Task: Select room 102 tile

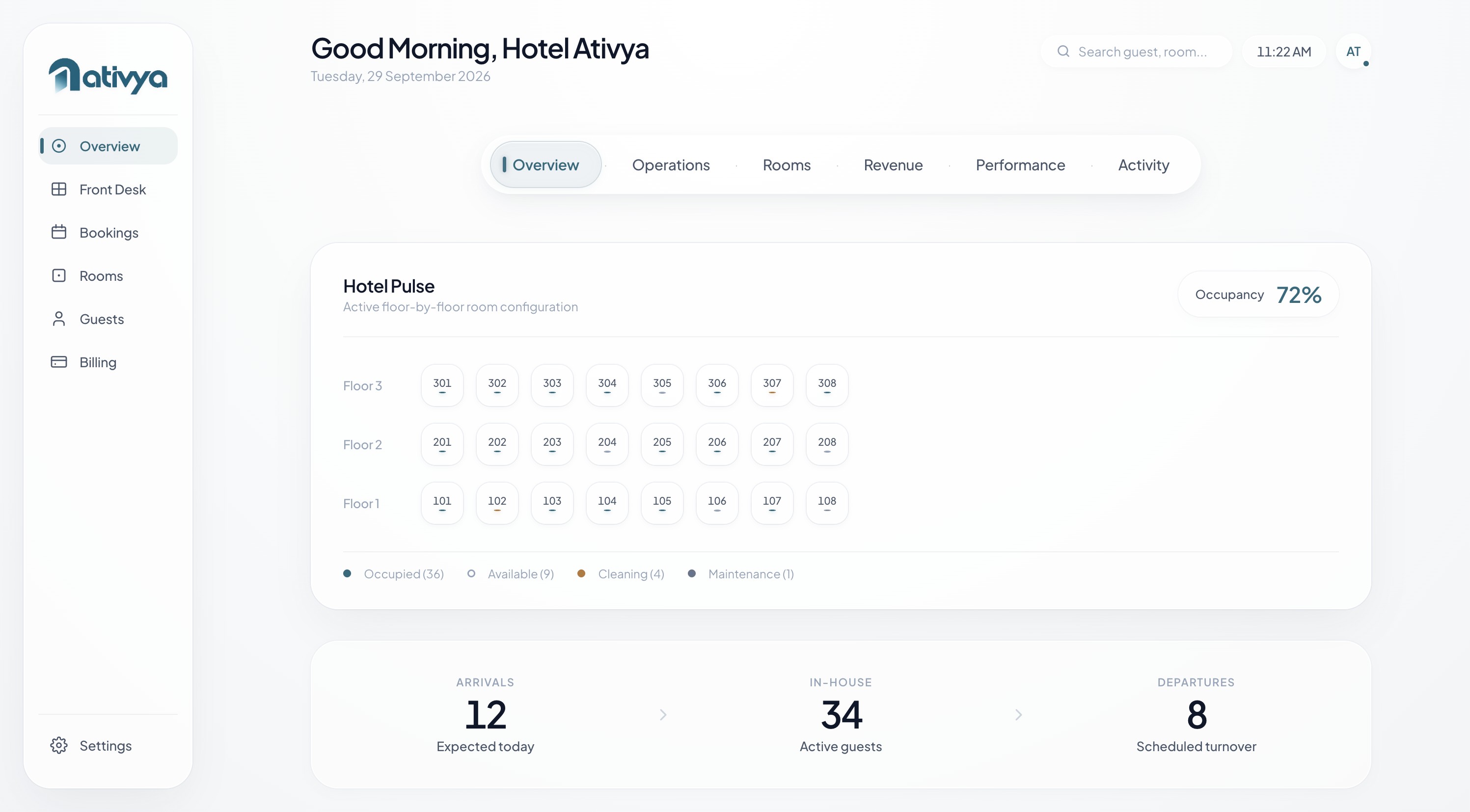Action: tap(497, 503)
